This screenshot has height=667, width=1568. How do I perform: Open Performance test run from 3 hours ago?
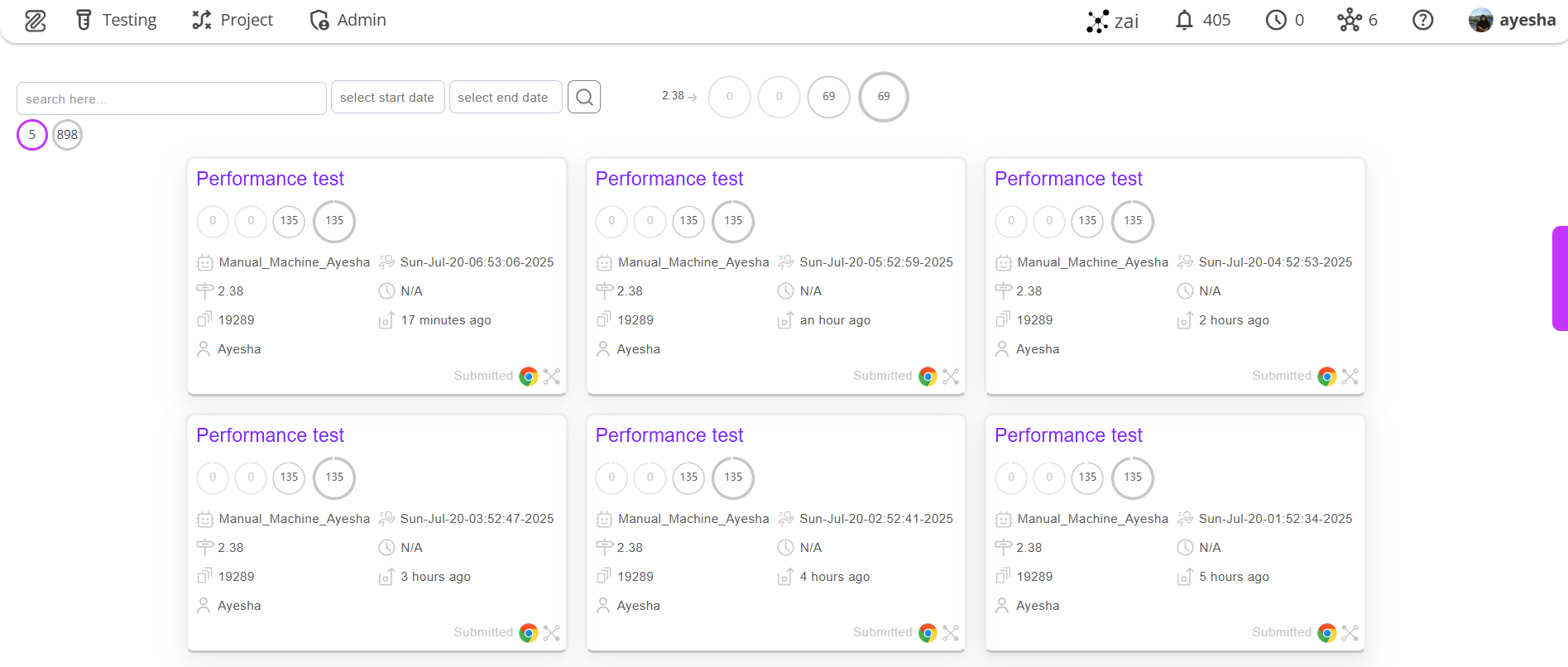(270, 435)
